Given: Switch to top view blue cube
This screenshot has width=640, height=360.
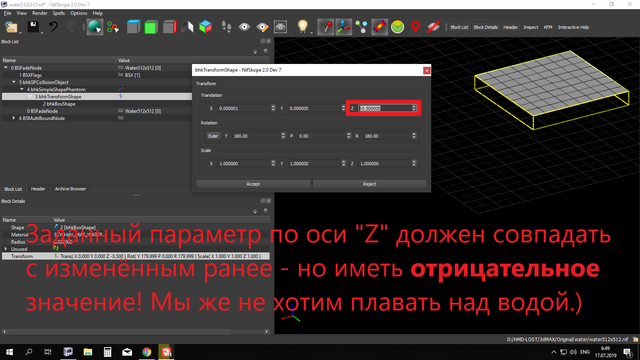Looking at the screenshot, I should pyautogui.click(x=133, y=27).
